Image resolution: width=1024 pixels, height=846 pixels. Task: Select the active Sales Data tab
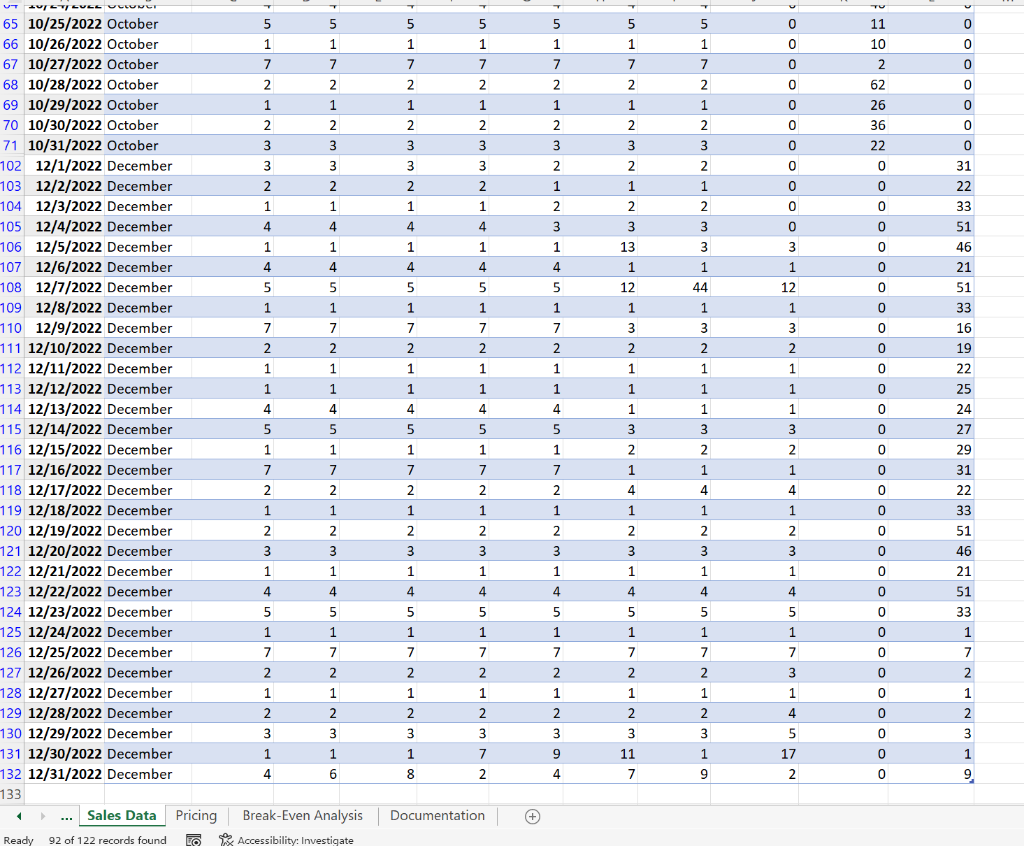[122, 816]
